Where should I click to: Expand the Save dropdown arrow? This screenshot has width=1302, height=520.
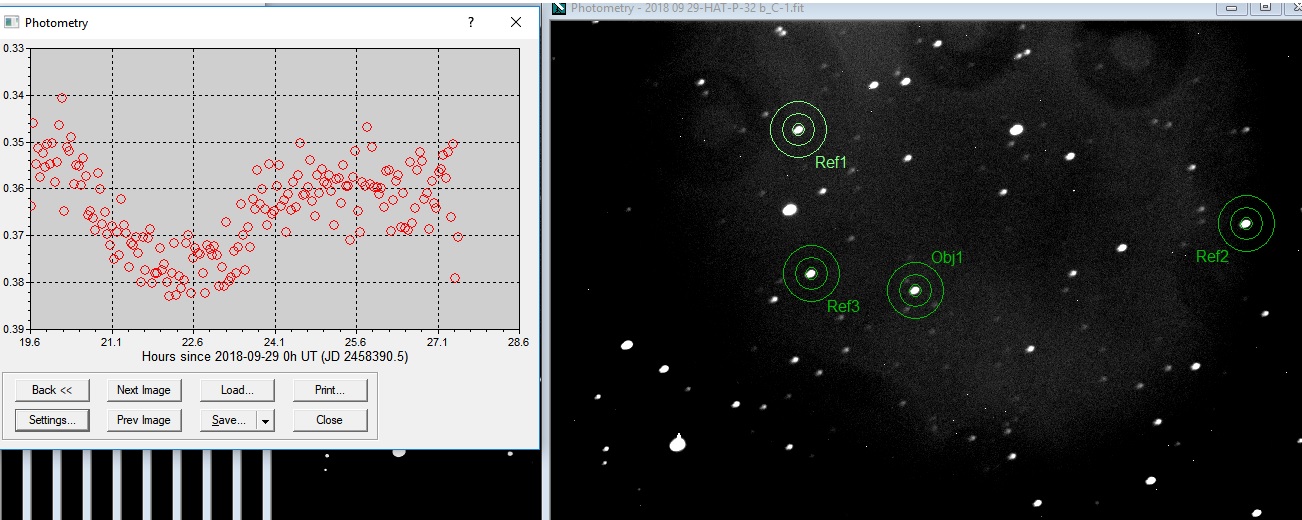click(x=265, y=421)
